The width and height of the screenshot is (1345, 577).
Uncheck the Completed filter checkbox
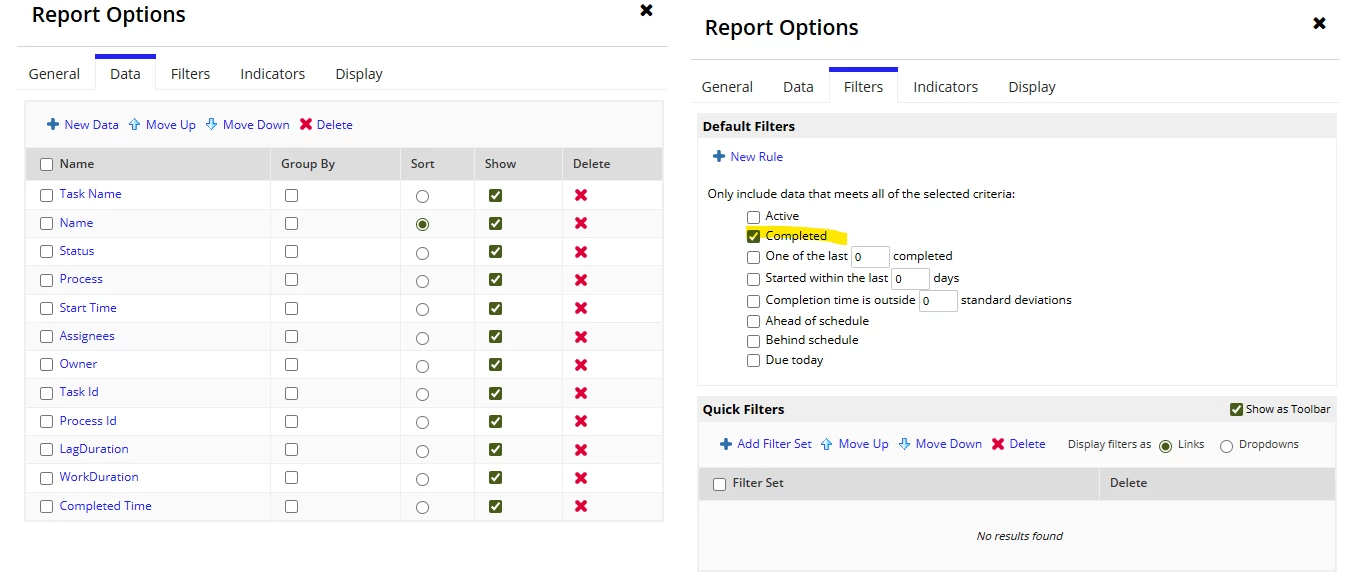[754, 237]
